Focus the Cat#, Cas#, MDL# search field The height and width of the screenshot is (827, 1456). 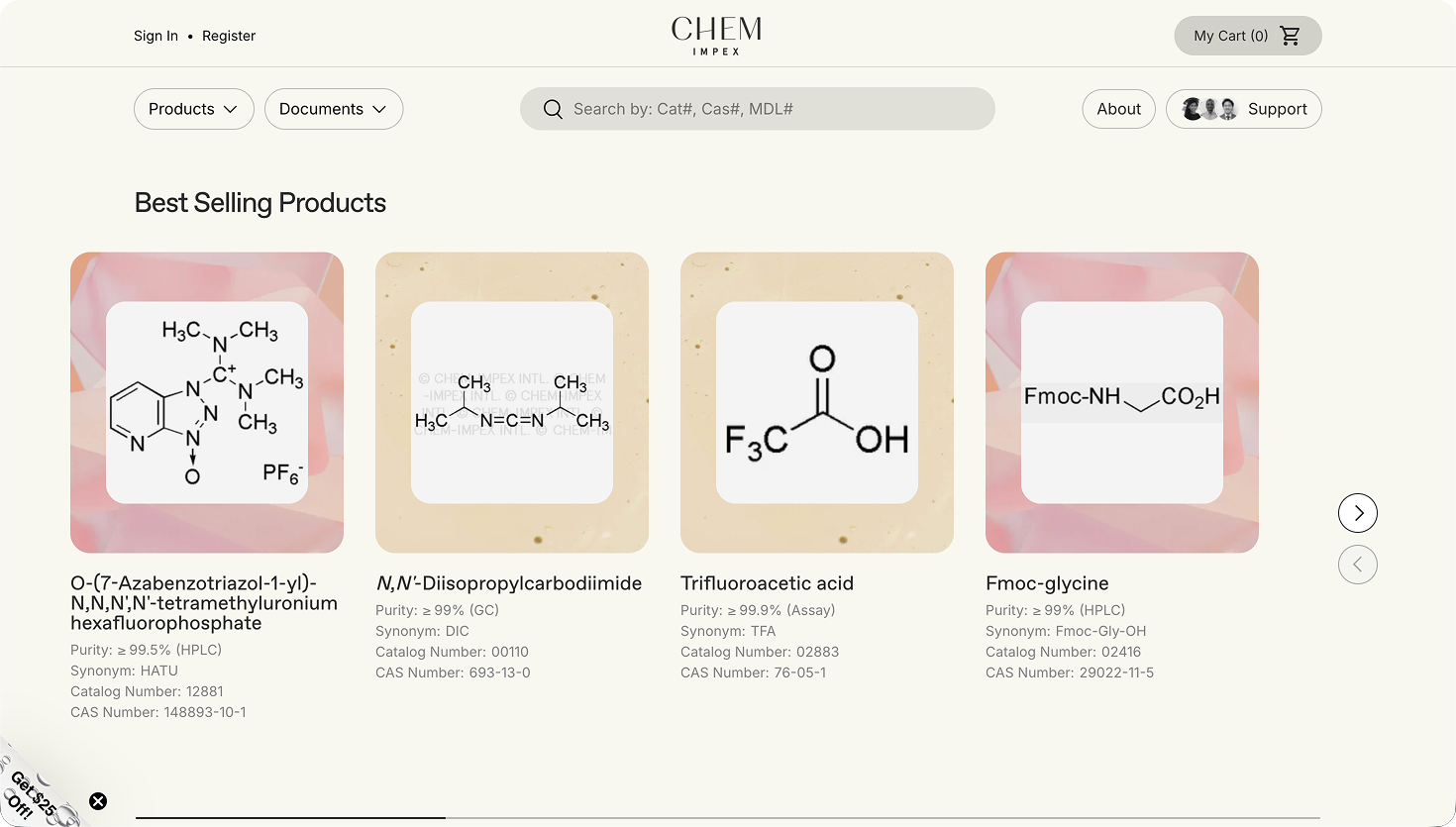(773, 109)
